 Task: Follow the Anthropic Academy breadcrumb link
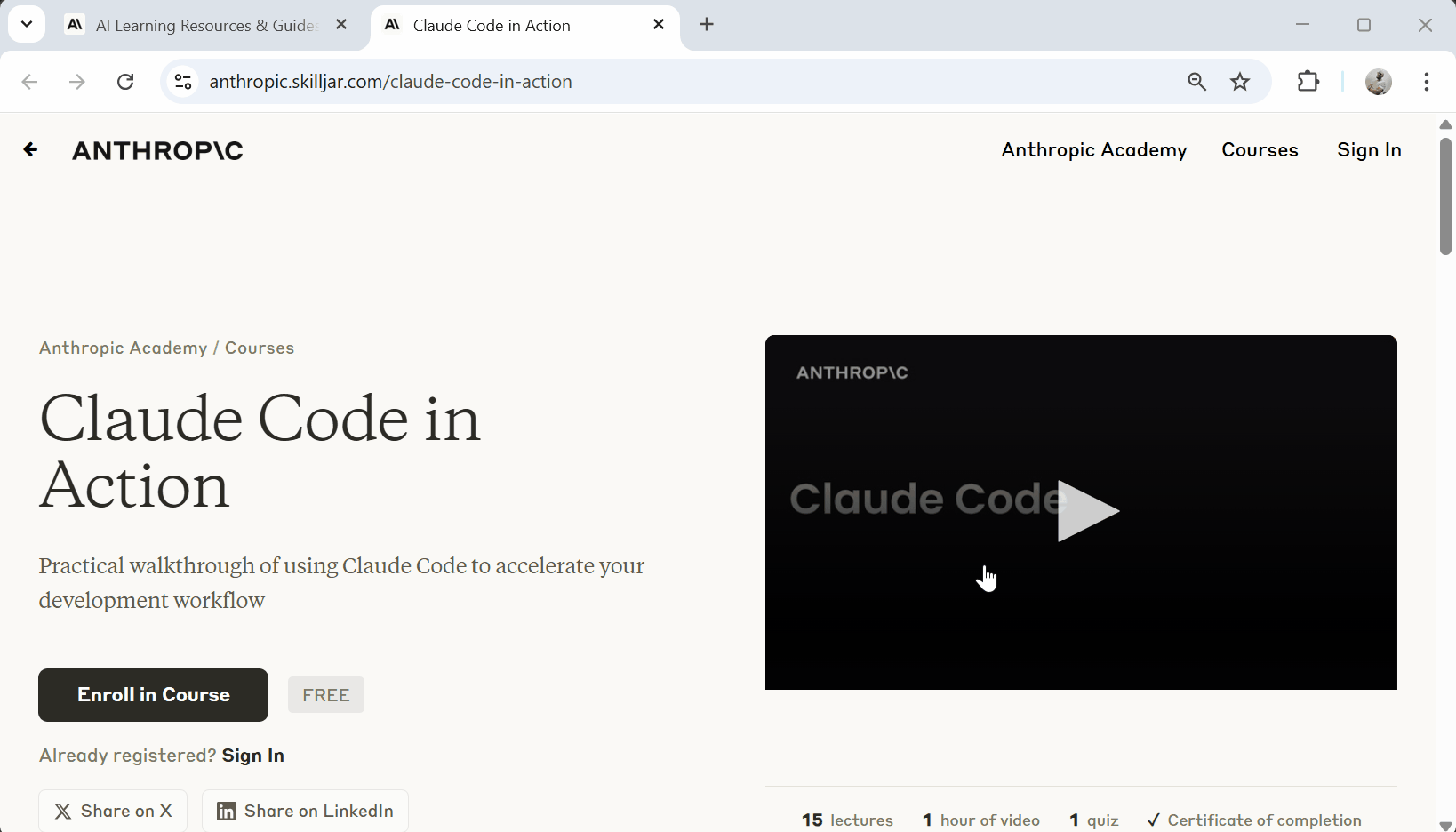(123, 348)
